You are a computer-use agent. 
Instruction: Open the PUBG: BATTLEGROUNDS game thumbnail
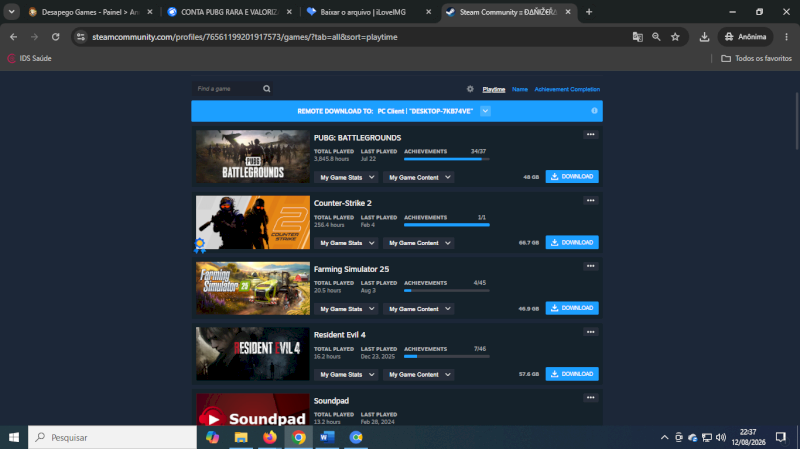tap(253, 157)
